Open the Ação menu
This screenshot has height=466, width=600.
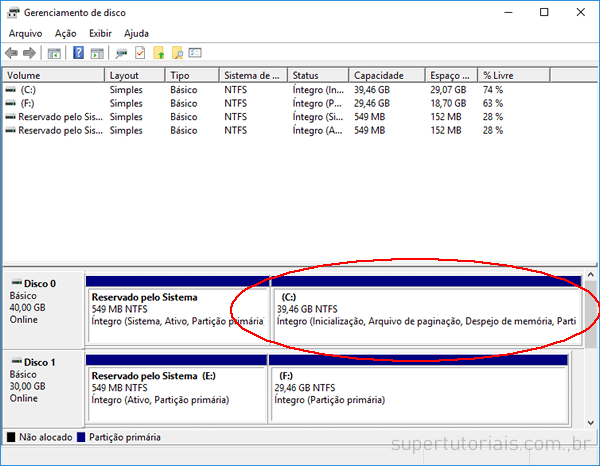[x=65, y=33]
